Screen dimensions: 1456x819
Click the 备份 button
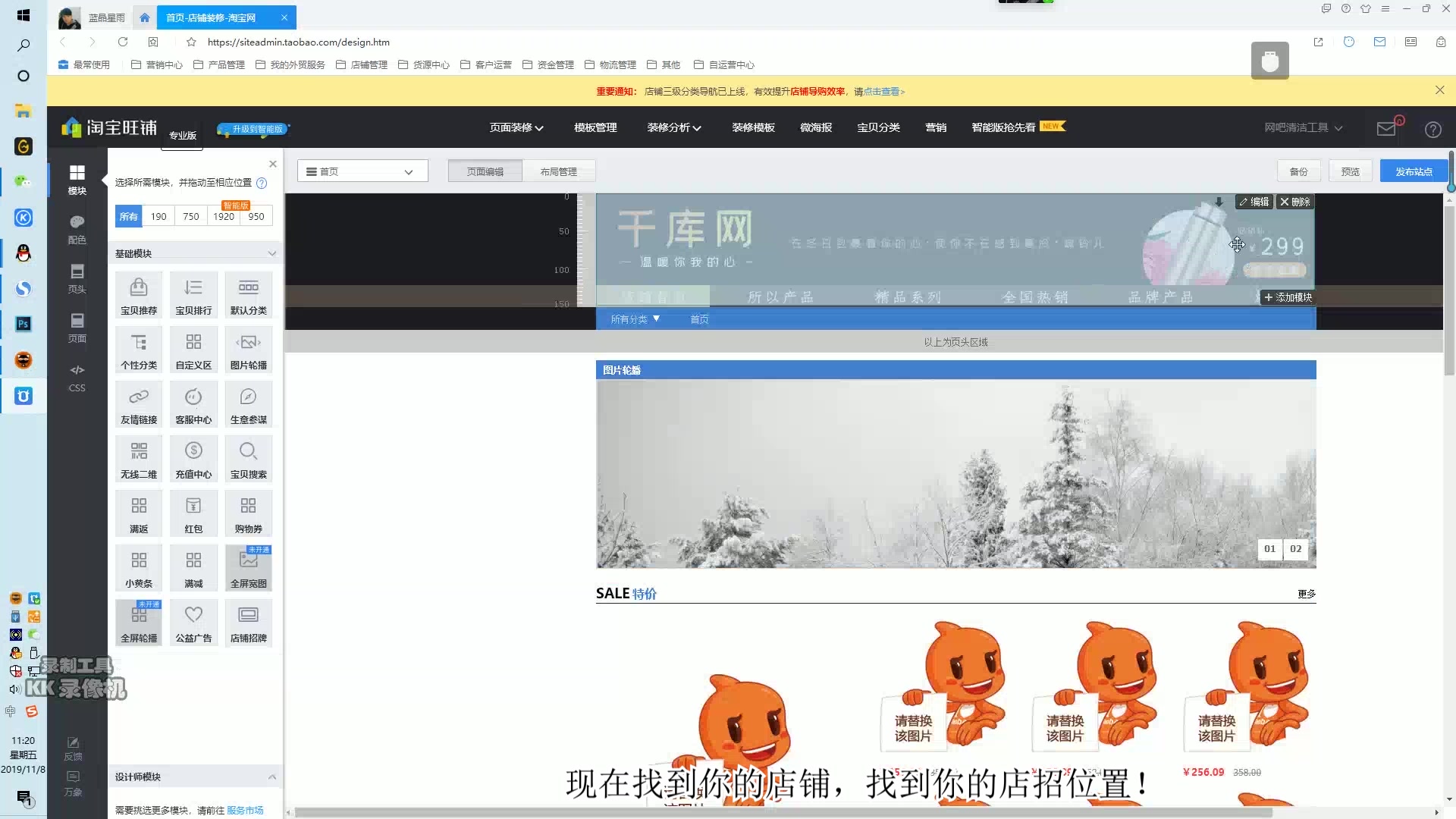(x=1298, y=171)
